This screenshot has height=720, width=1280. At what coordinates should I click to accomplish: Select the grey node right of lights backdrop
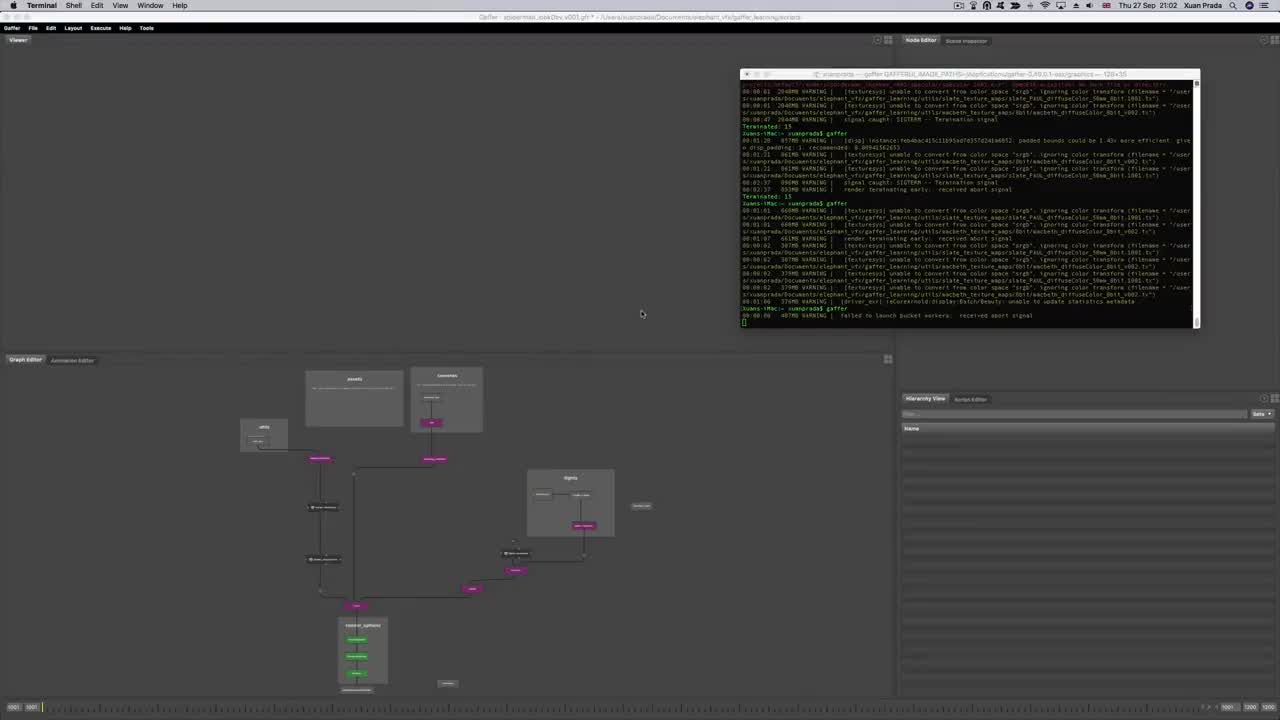[x=641, y=506]
